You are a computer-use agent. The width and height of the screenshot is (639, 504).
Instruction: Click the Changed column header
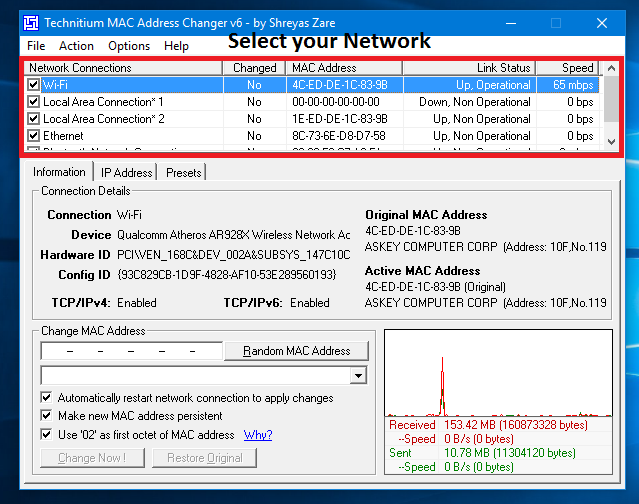point(254,68)
